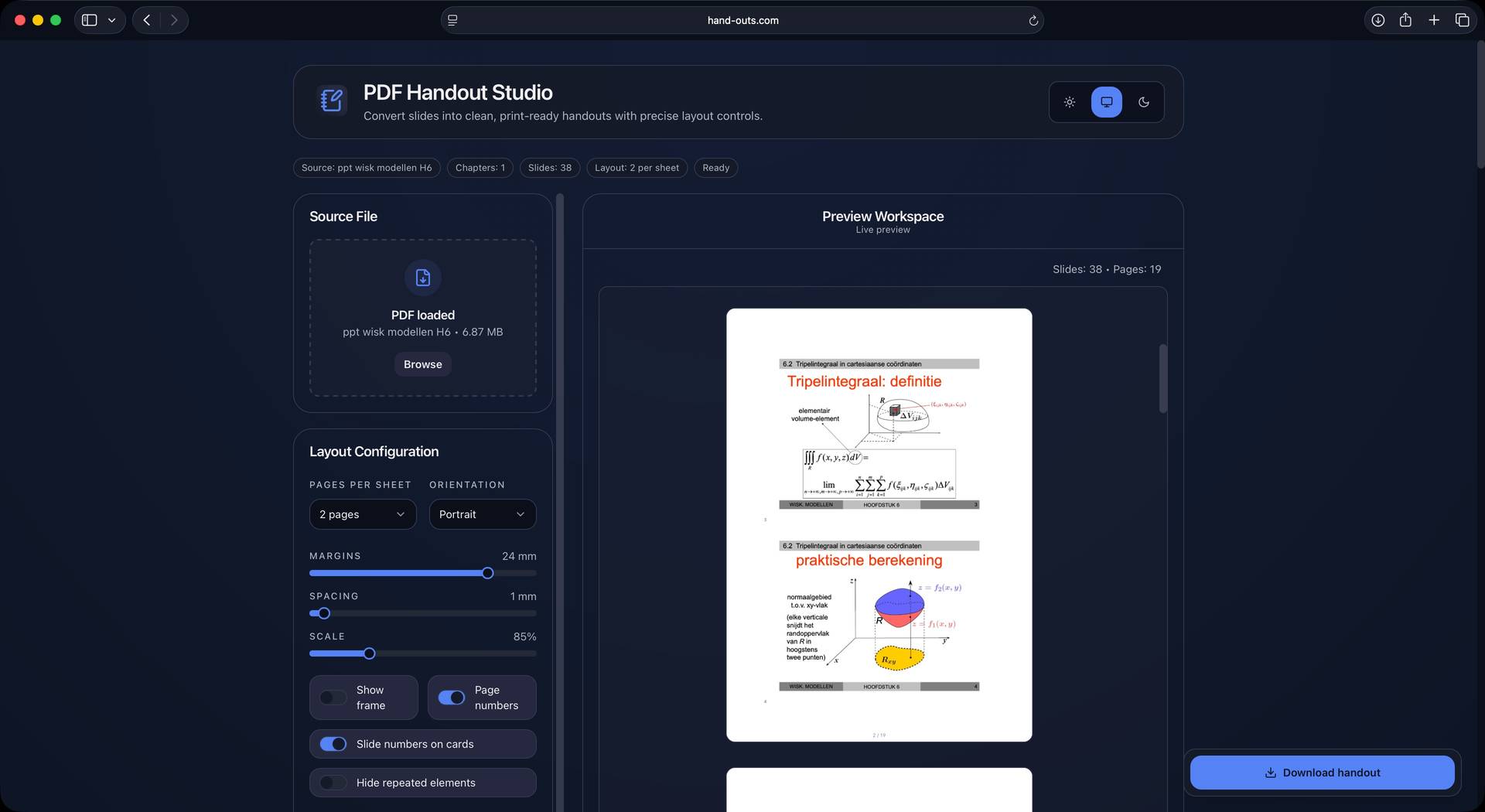Viewport: 1485px width, 812px height.
Task: Toggle Show frame switch
Action: (333, 698)
